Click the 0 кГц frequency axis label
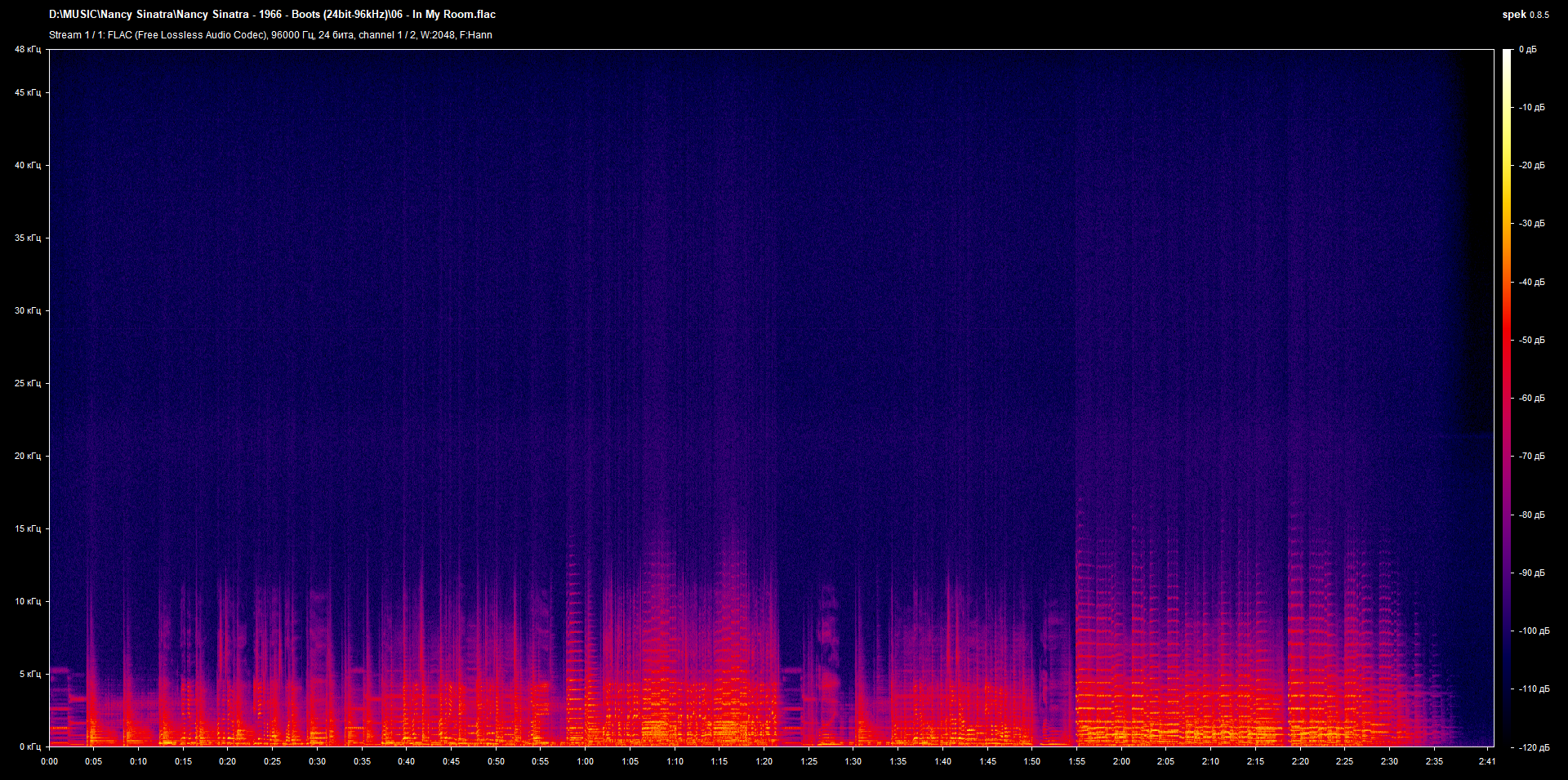 pos(30,747)
